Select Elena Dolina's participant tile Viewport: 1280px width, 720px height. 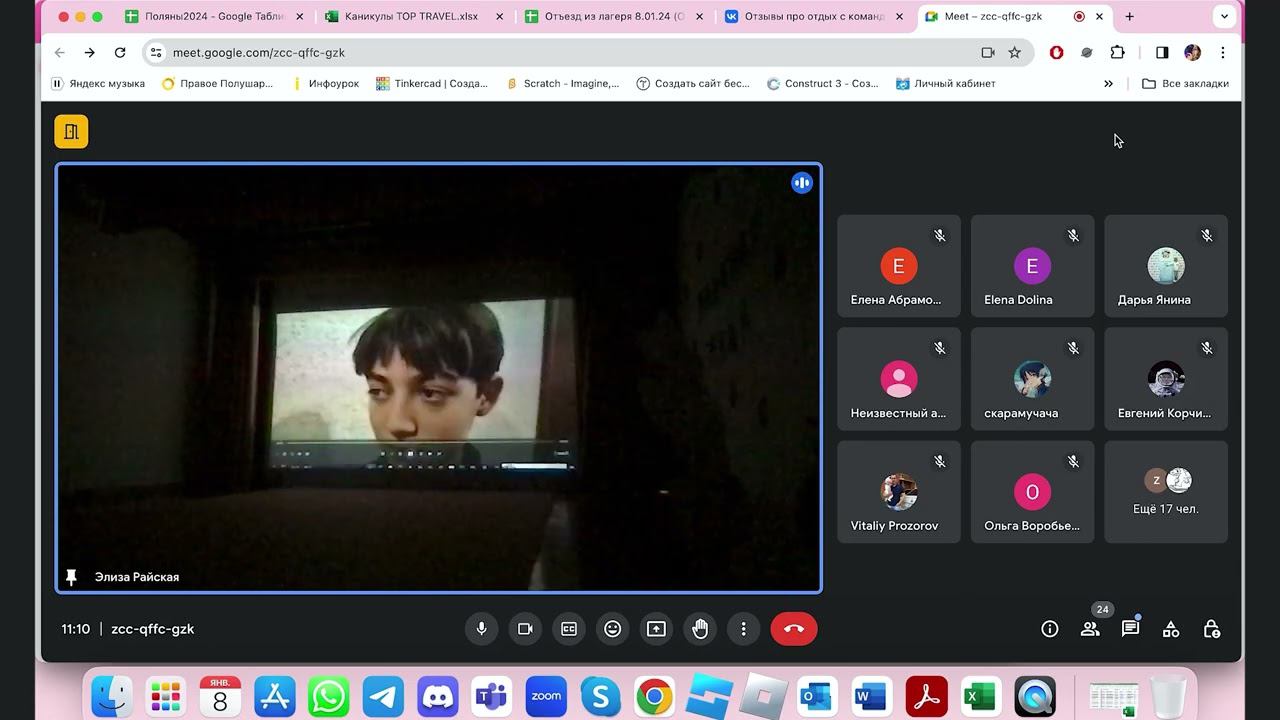[x=1032, y=266]
